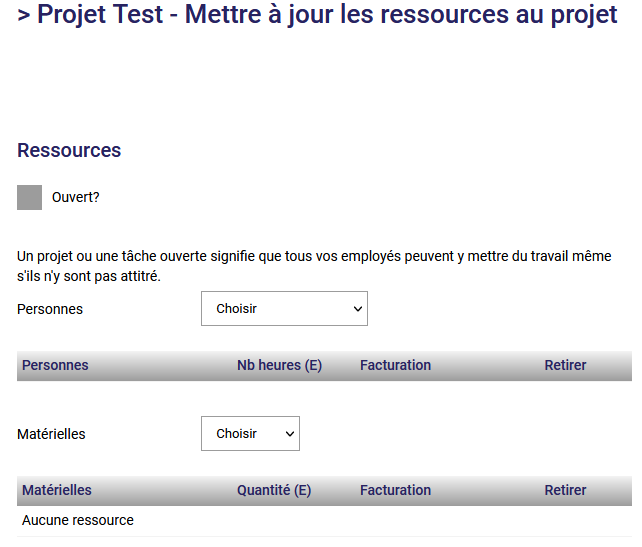This screenshot has height=547, width=642.
Task: Click Retirer header in the Matérielles table
Action: coord(565,490)
